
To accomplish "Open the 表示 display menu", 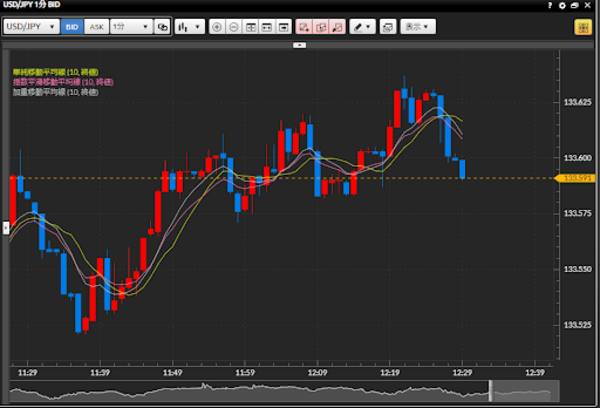I will pyautogui.click(x=416, y=27).
